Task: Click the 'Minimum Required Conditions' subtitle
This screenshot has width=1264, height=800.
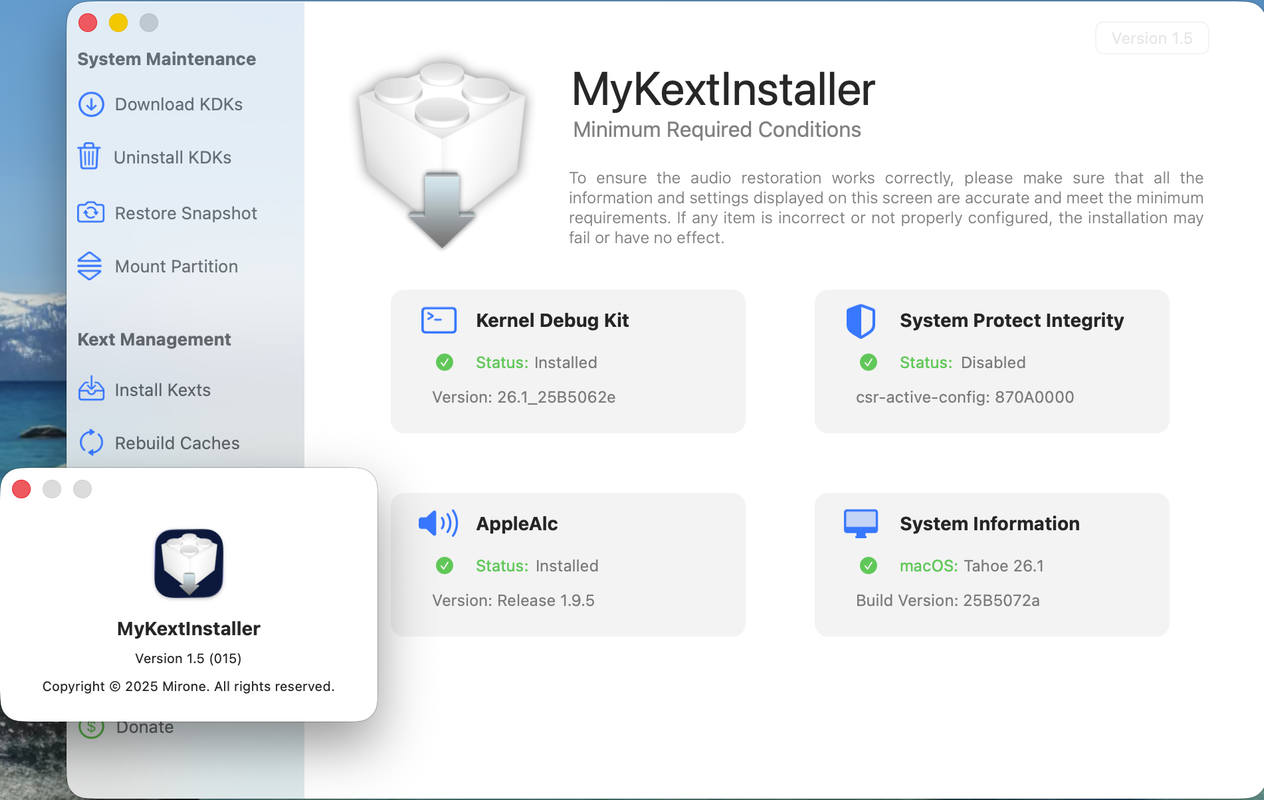Action: pos(717,130)
